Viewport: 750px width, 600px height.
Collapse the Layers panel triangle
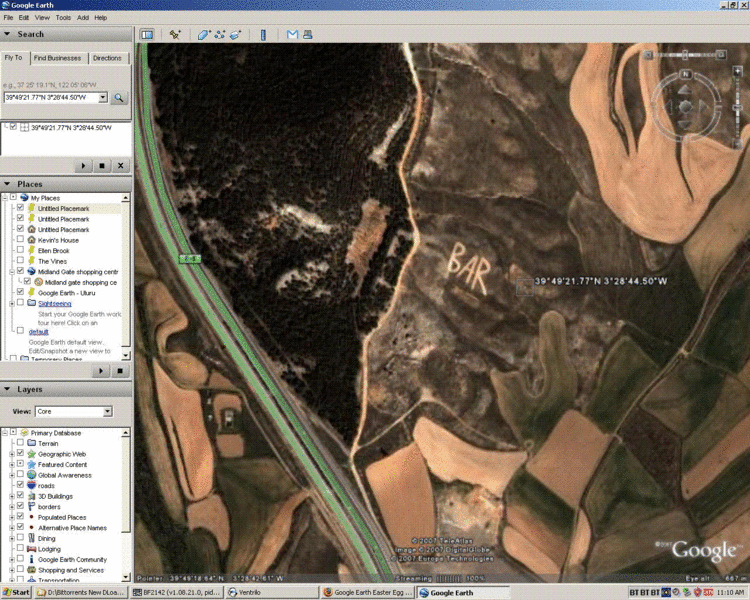pos(7,389)
